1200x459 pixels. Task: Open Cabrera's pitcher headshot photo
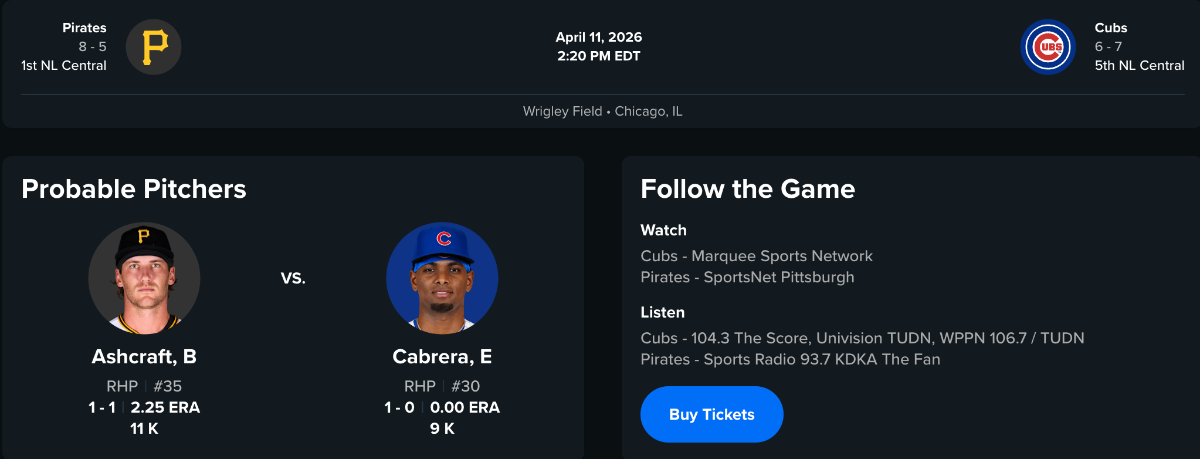(442, 278)
